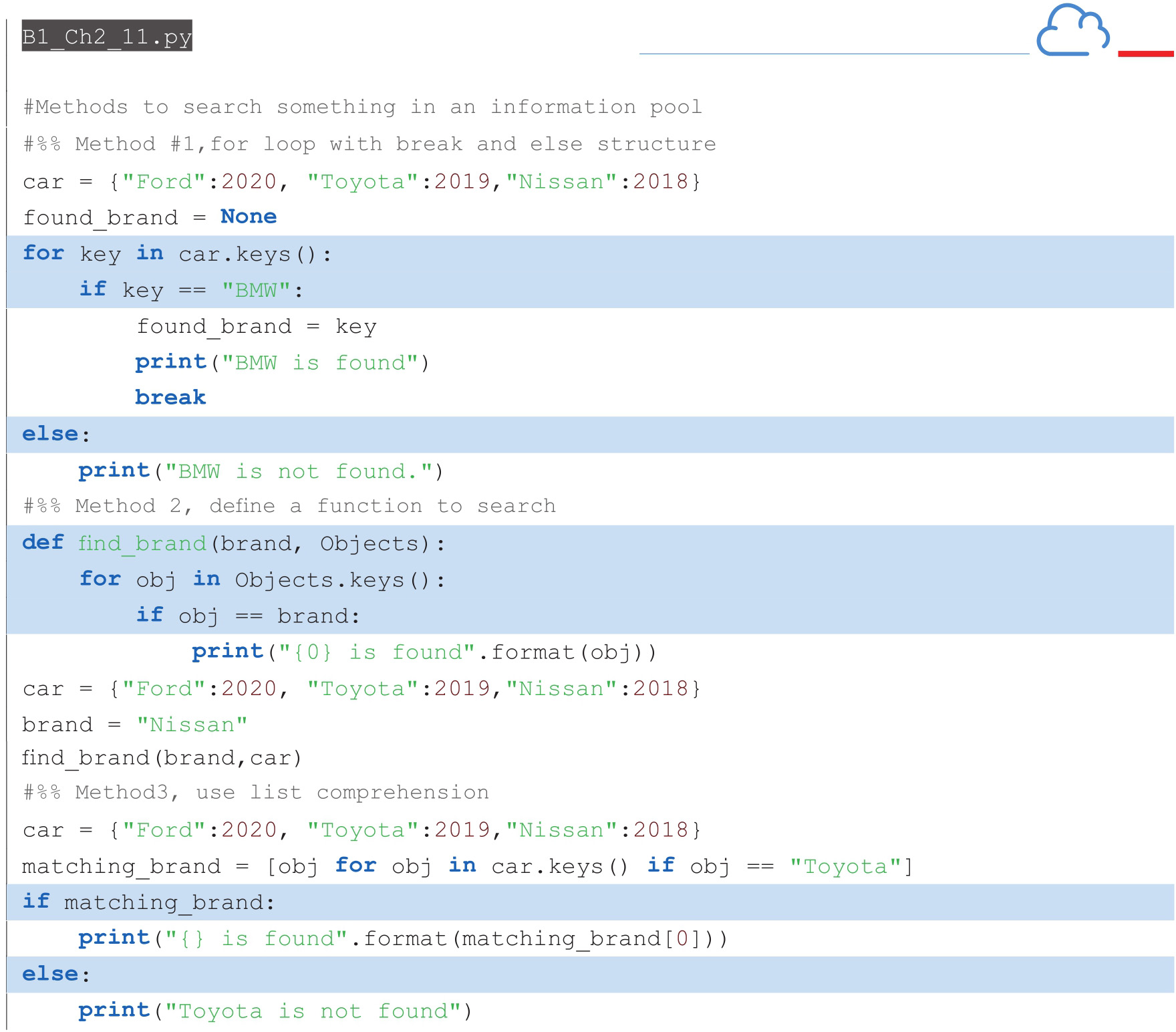Image resolution: width=1176 pixels, height=1032 pixels.
Task: Click the def keyword before find_brand
Action: 43,543
